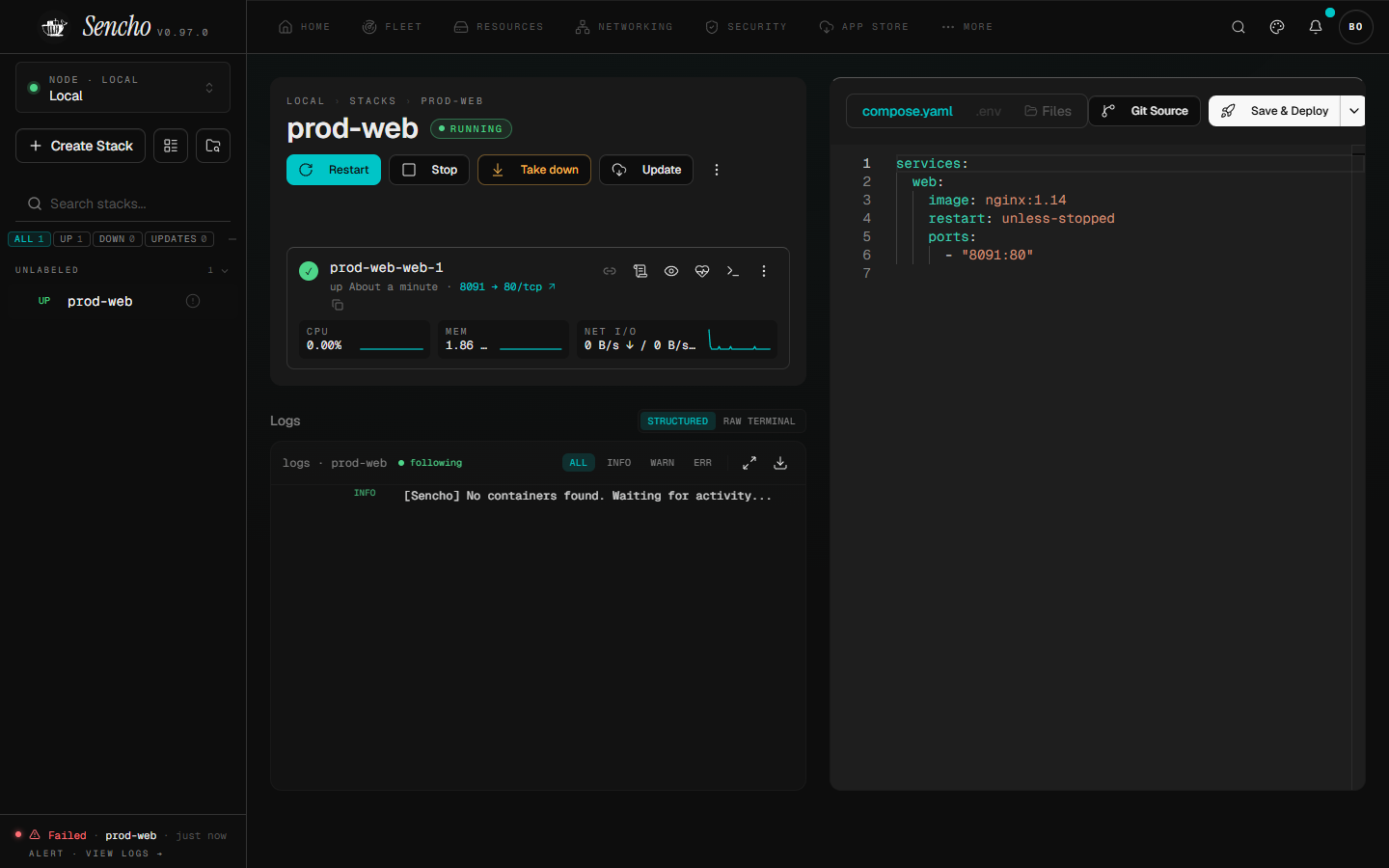Click the link icon on prod-web-web-1

610,271
